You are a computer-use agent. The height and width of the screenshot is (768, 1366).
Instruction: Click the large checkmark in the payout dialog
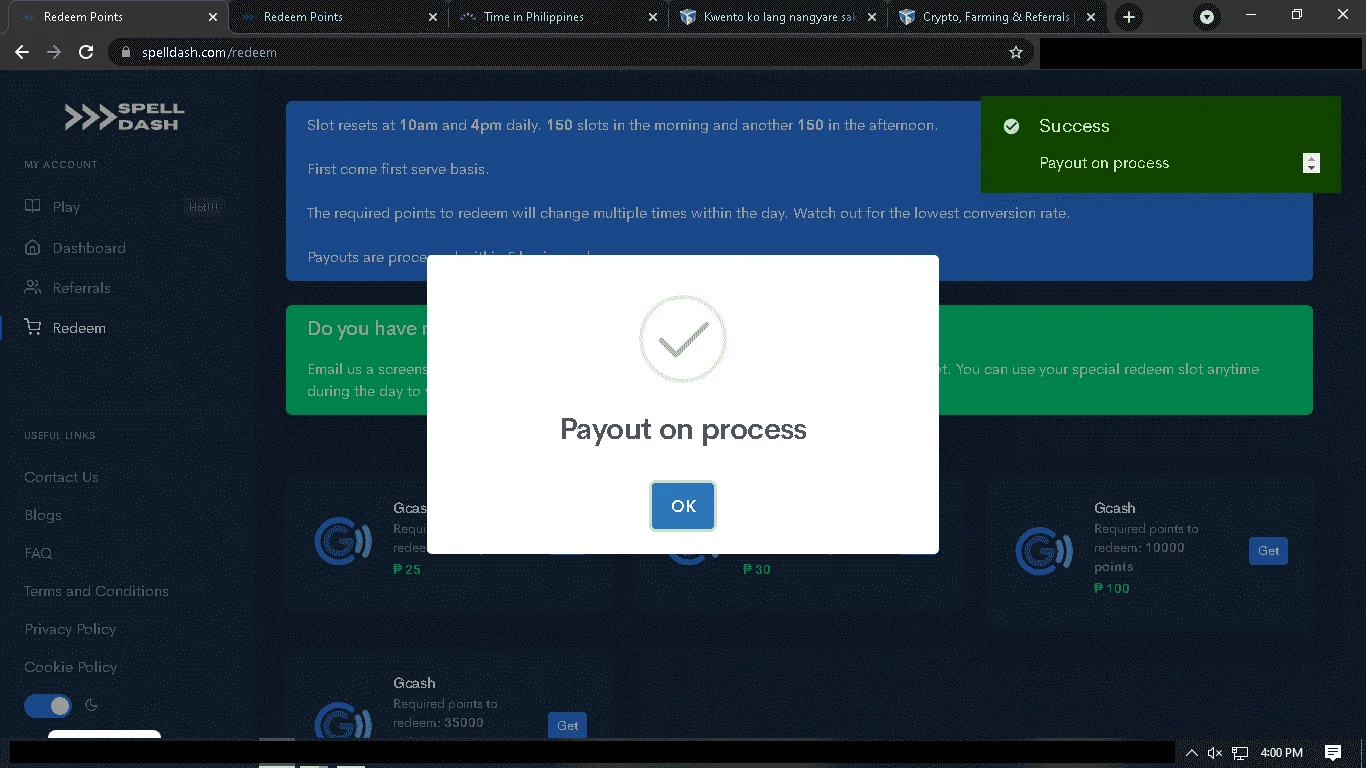pos(683,339)
